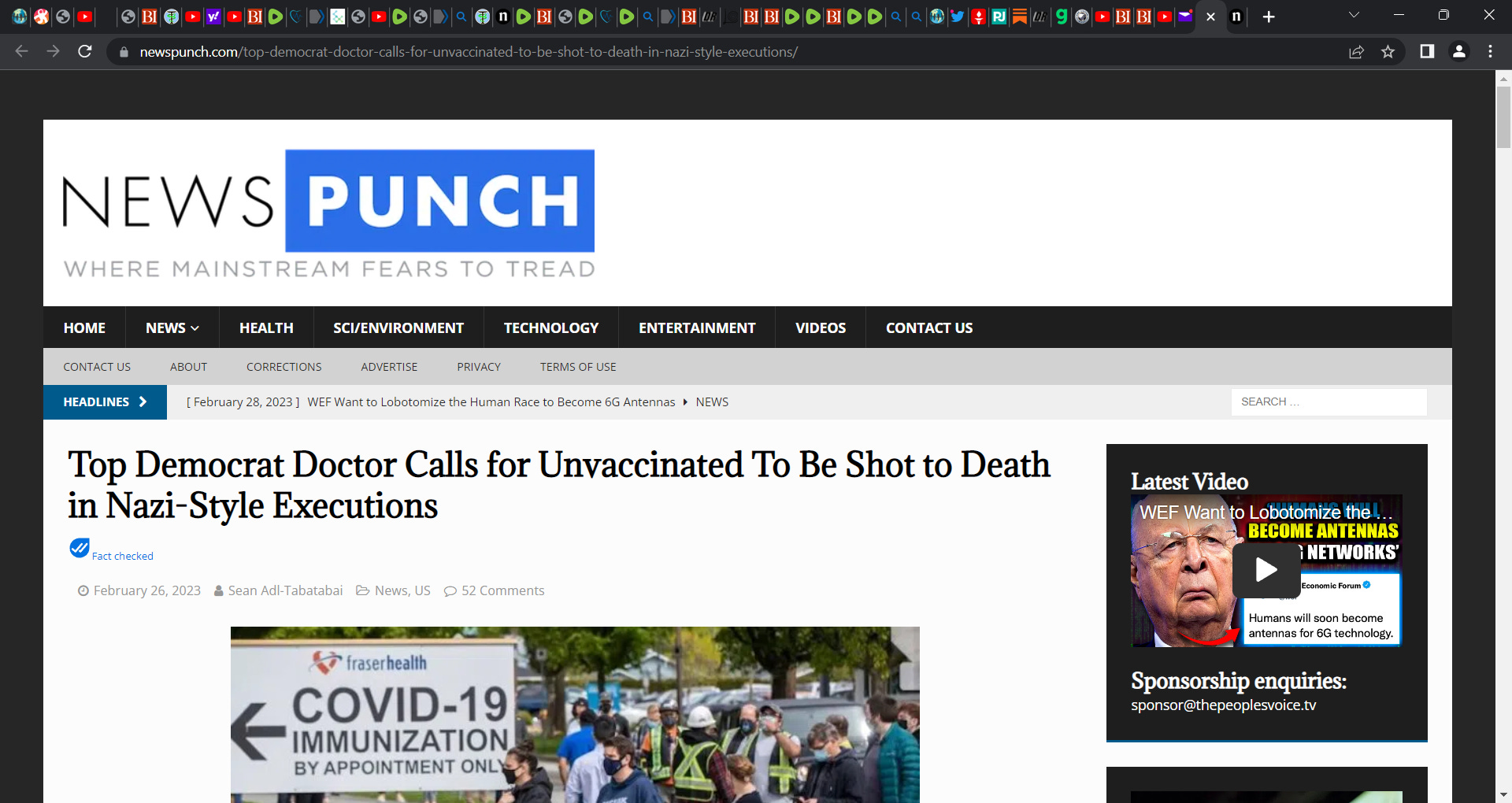Click the blue HEADLINES button
The height and width of the screenshot is (803, 1512).
coord(105,401)
